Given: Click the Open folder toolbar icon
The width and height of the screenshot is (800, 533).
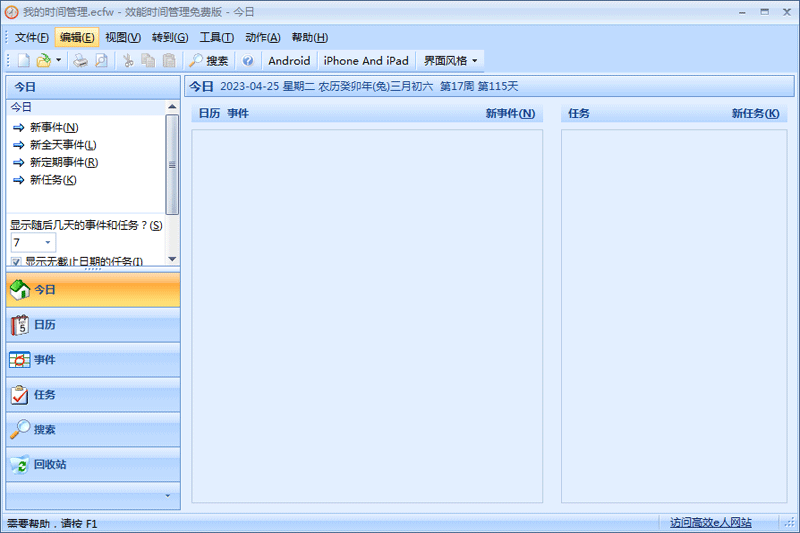Looking at the screenshot, I should (44, 61).
